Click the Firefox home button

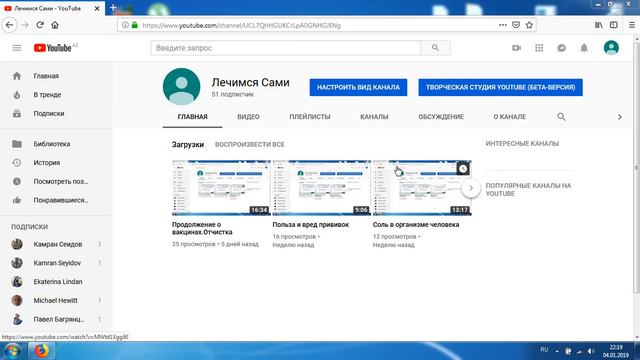tap(55, 25)
